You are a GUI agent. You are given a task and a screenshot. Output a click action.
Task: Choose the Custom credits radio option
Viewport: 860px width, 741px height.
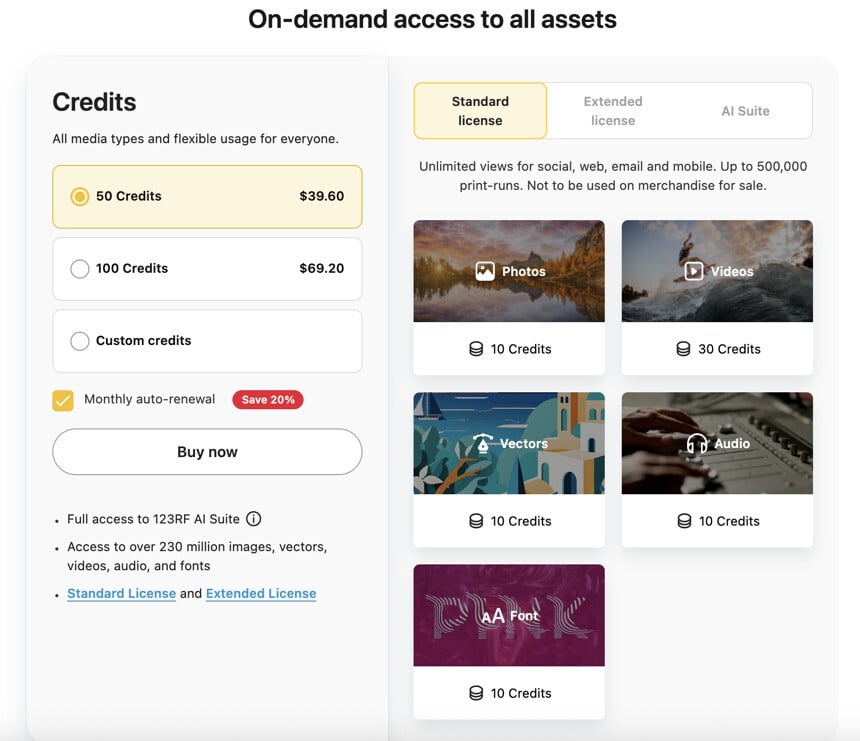[x=80, y=341]
